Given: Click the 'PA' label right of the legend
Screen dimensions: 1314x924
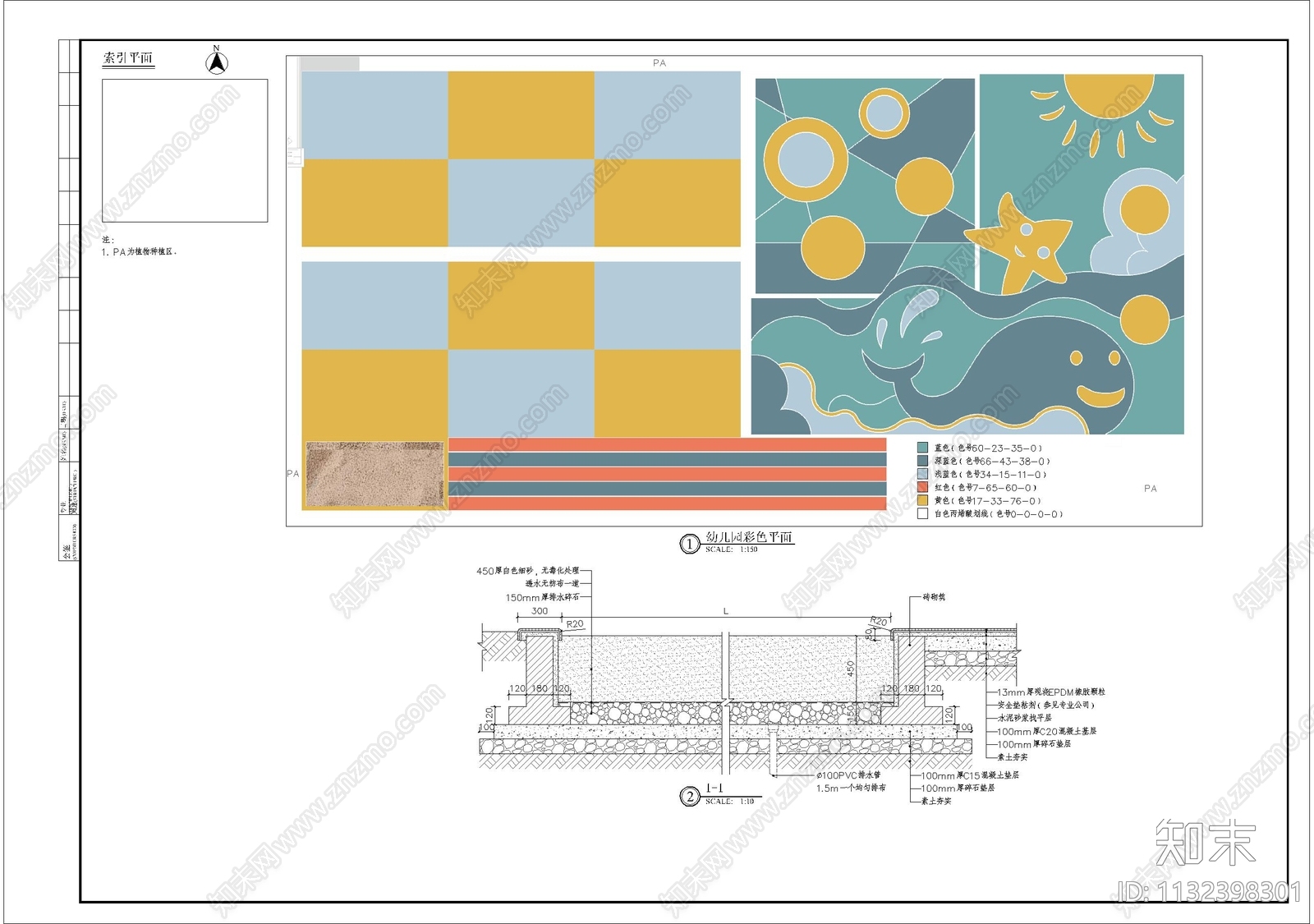Looking at the screenshot, I should coord(1151,489).
